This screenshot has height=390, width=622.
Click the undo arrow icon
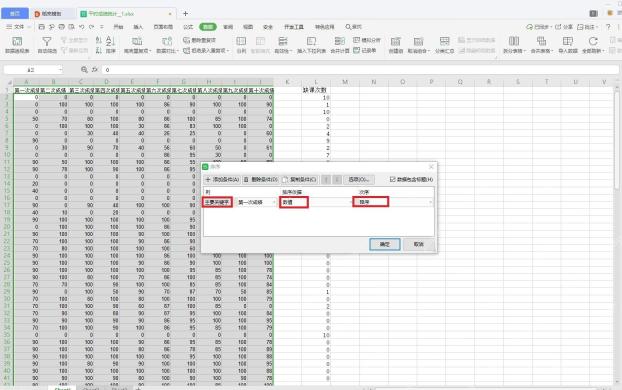point(81,27)
